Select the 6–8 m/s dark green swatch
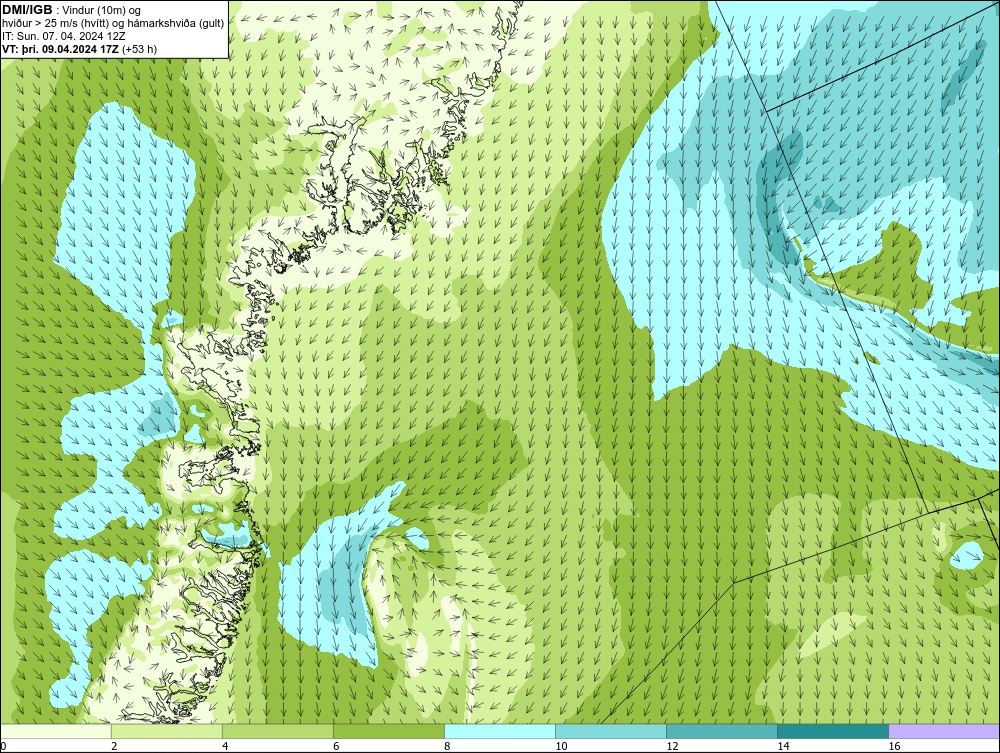The image size is (1000, 753). pyautogui.click(x=388, y=731)
